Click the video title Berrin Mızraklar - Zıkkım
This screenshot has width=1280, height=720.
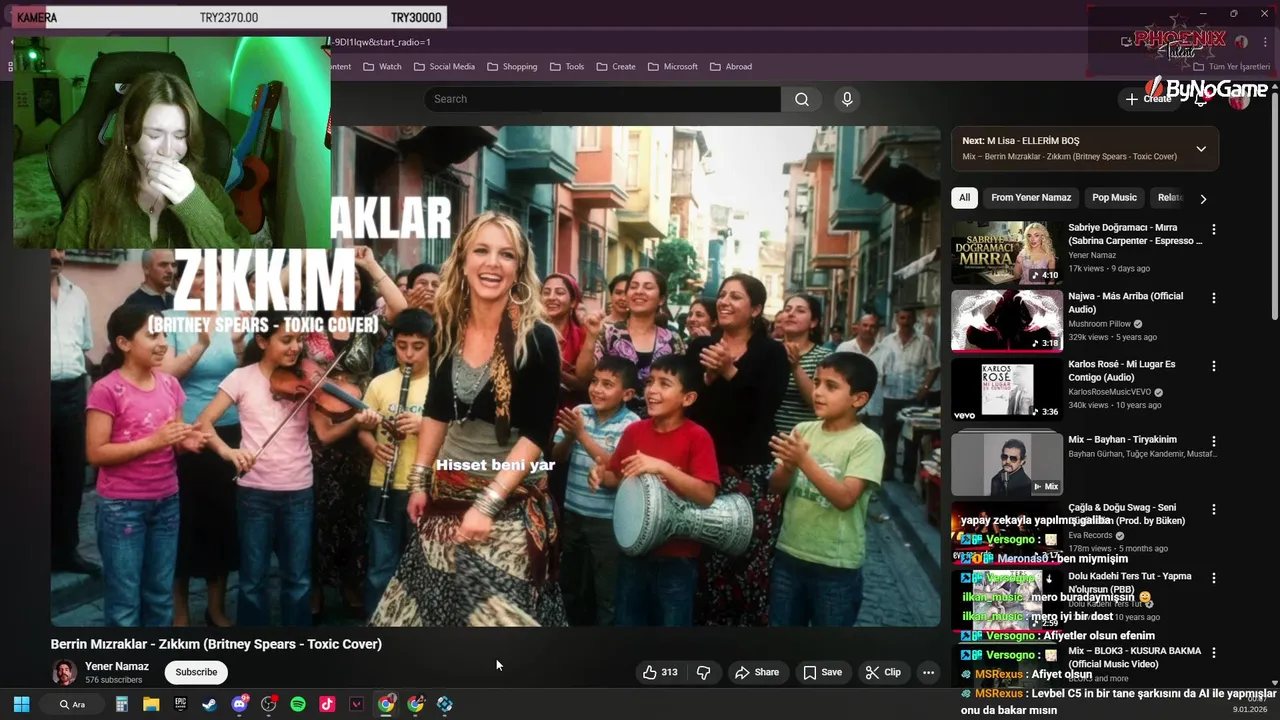click(x=216, y=644)
